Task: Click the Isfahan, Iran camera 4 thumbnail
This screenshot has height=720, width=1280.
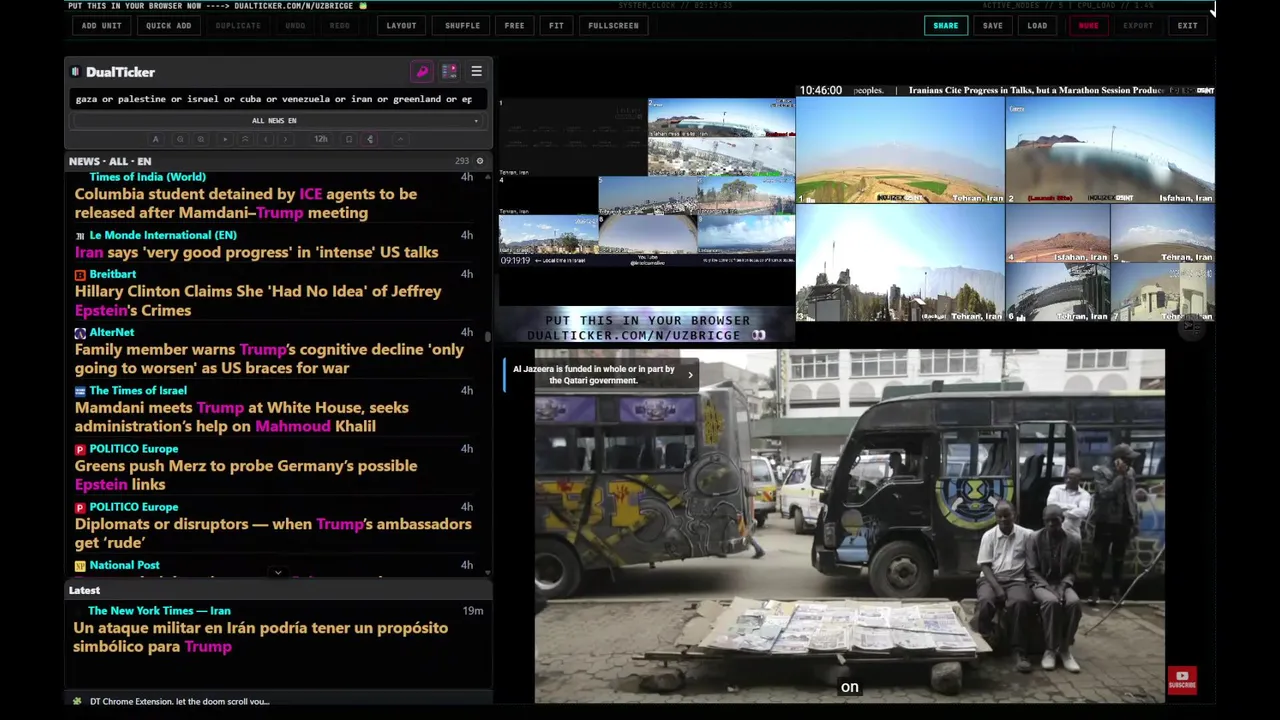Action: tap(1057, 233)
